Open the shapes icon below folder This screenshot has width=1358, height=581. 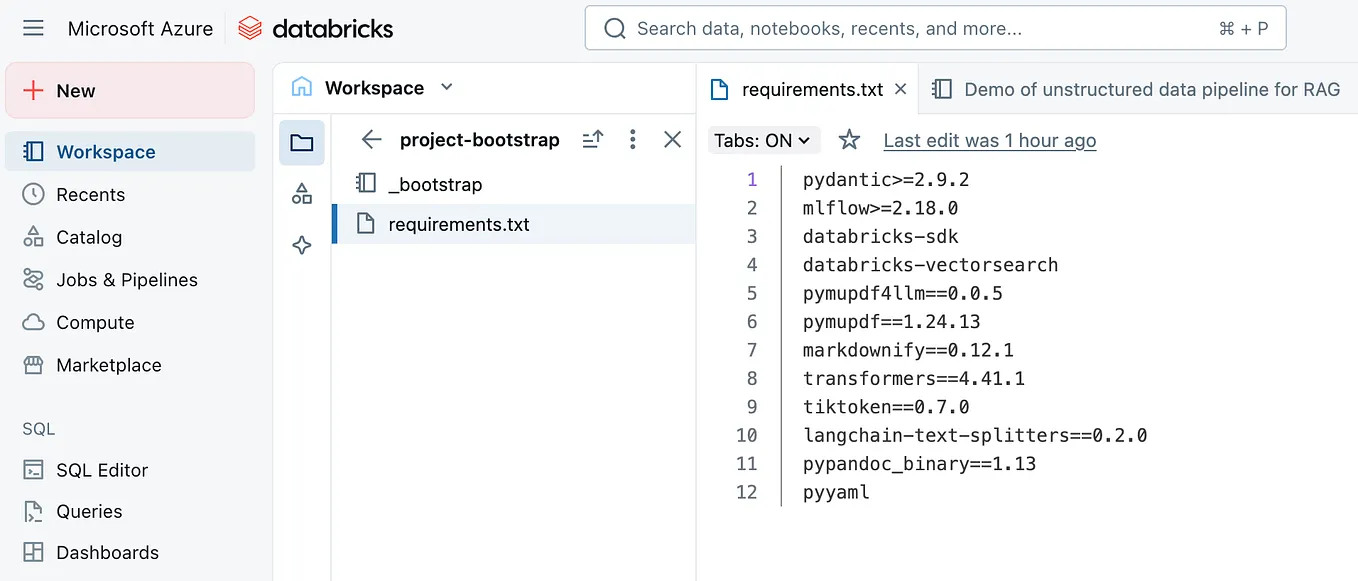click(301, 194)
